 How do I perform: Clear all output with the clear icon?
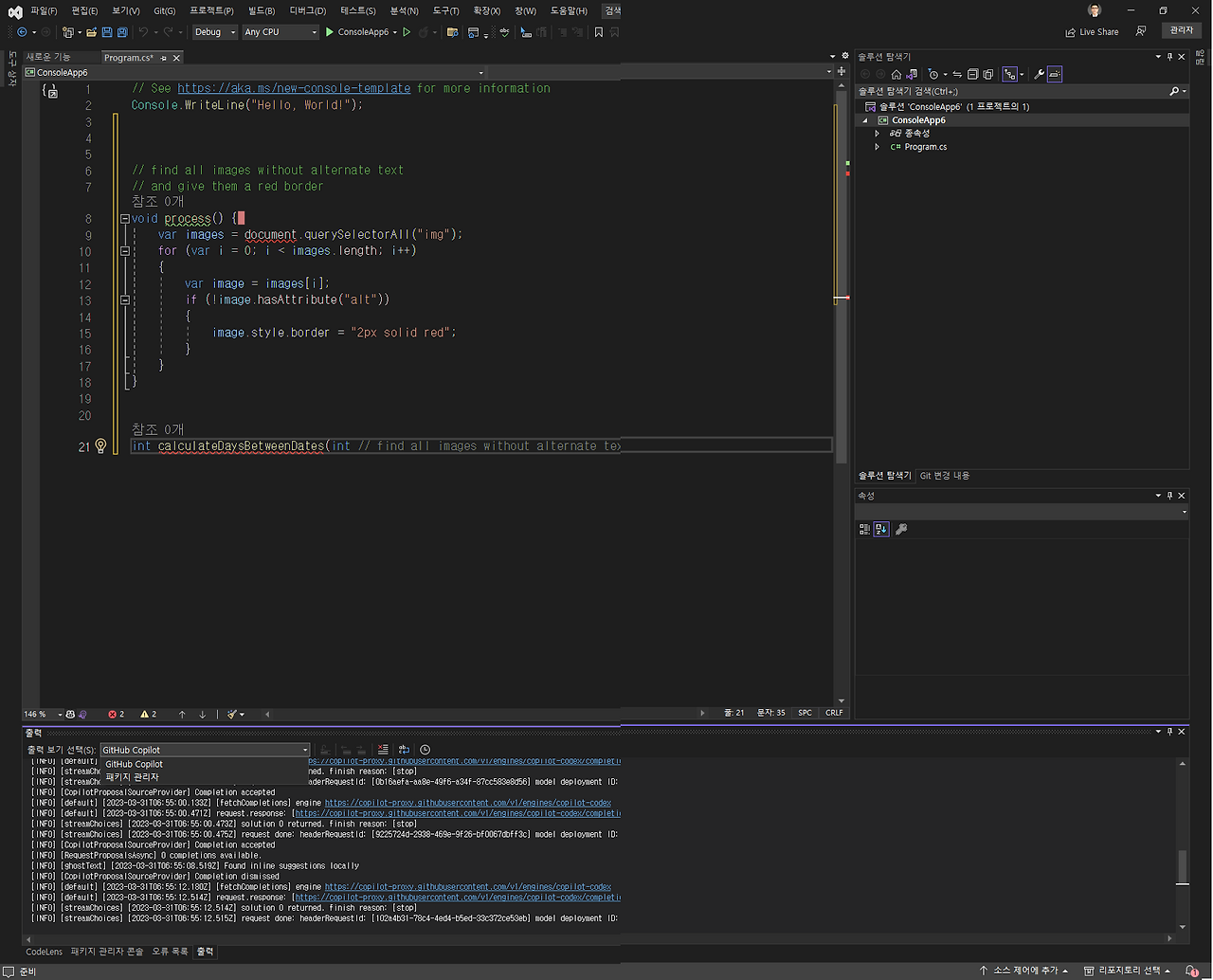383,751
